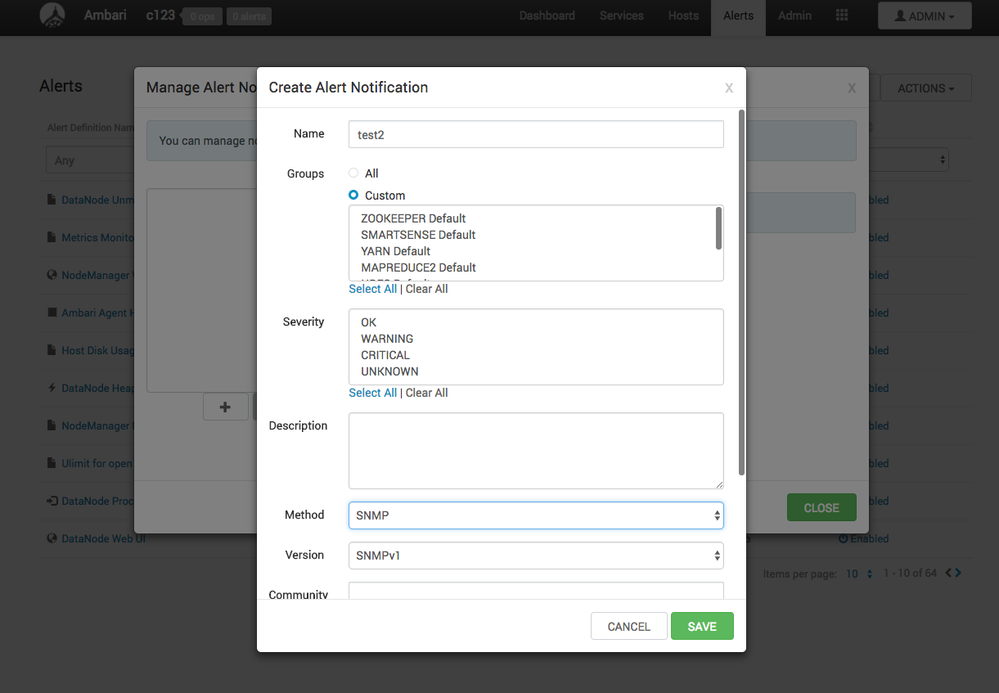Select CRITICAL in the Severity list

[x=385, y=355]
